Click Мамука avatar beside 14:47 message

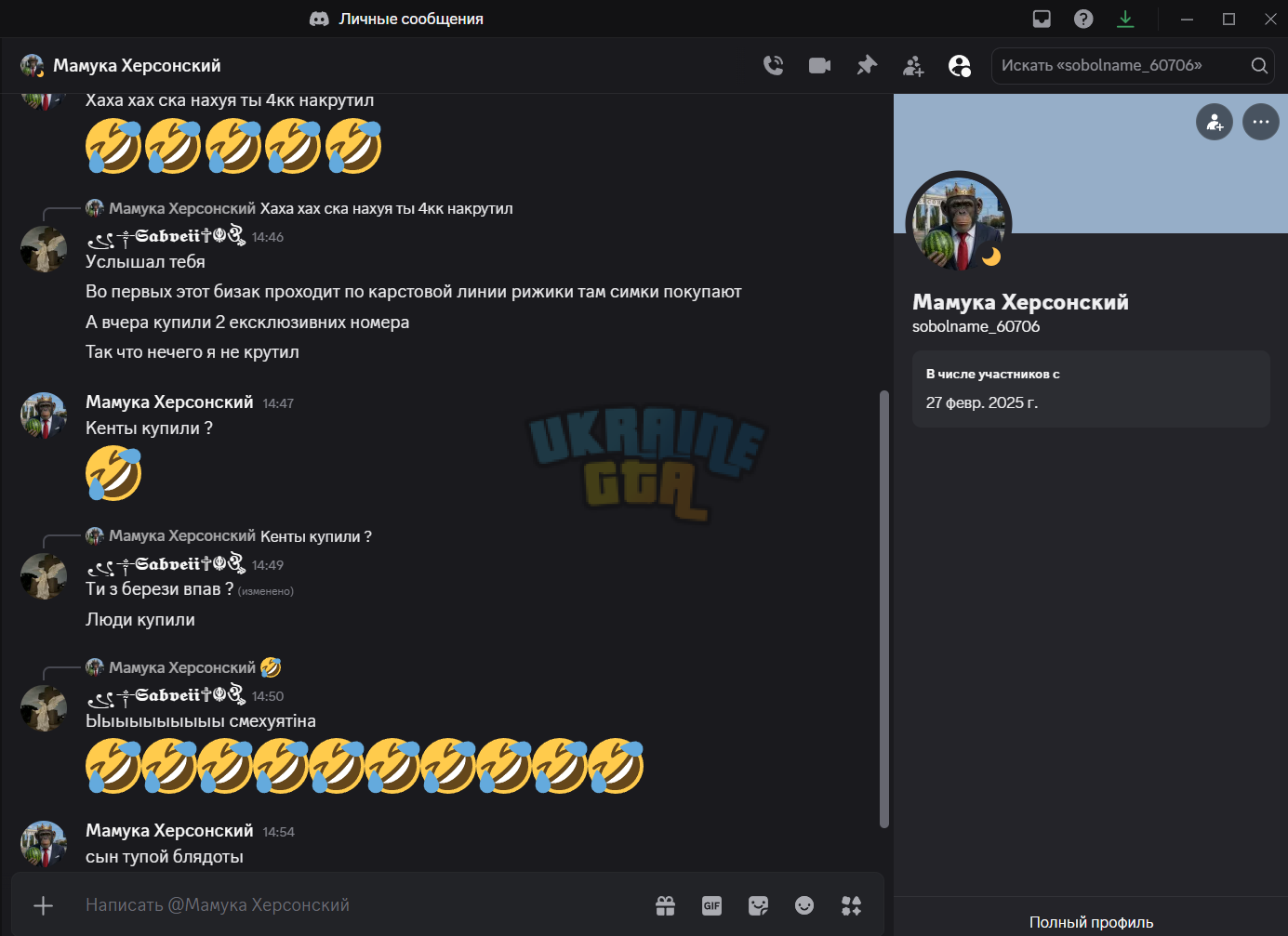[x=44, y=415]
